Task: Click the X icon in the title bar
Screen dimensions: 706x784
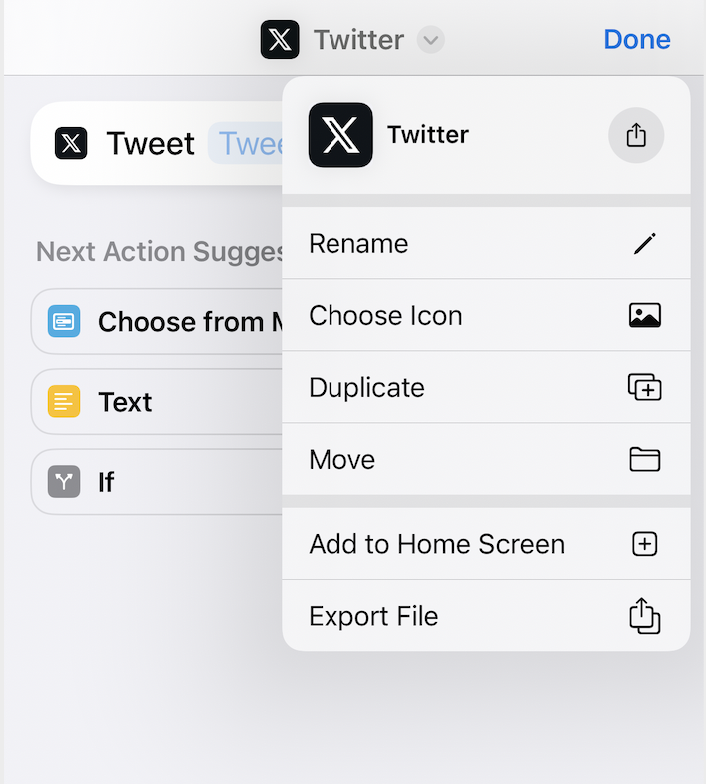Action: tap(280, 40)
